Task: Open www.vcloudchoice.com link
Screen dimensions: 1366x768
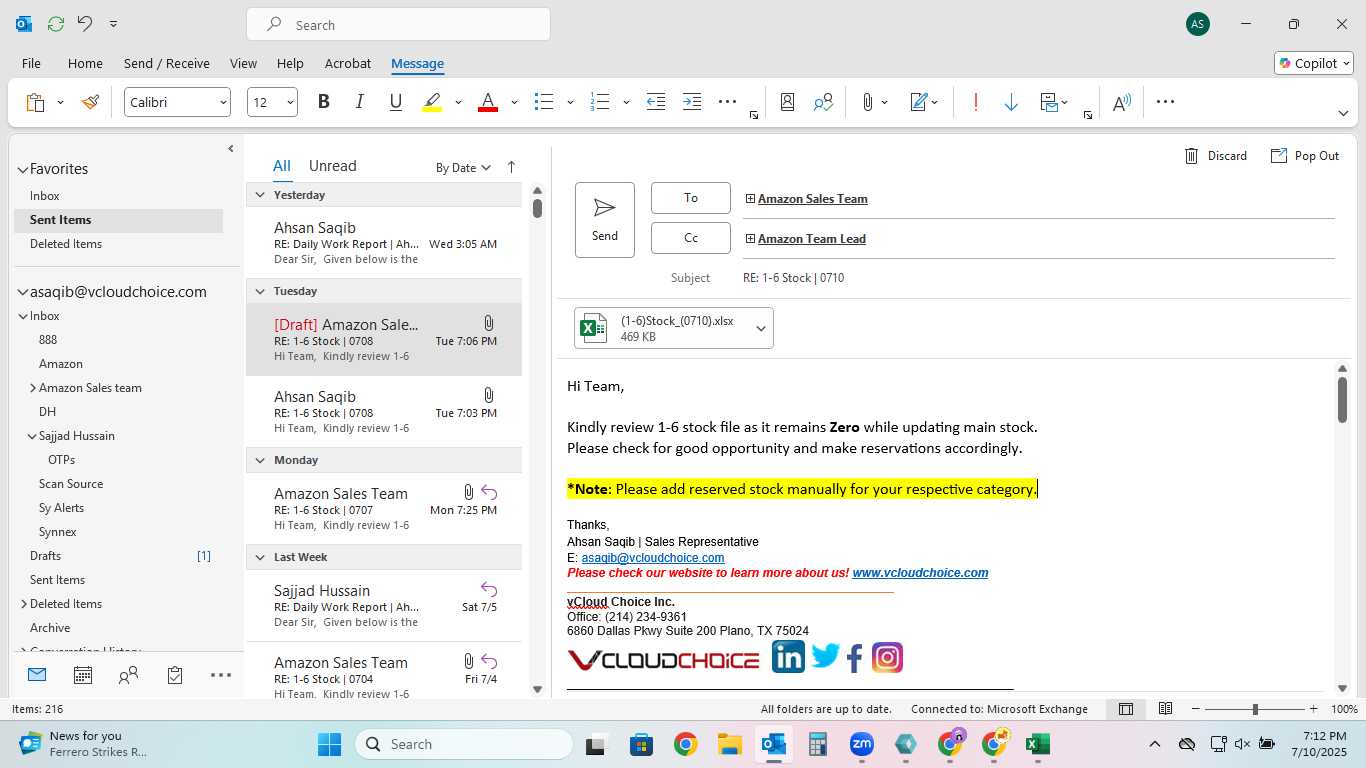Action: (920, 573)
